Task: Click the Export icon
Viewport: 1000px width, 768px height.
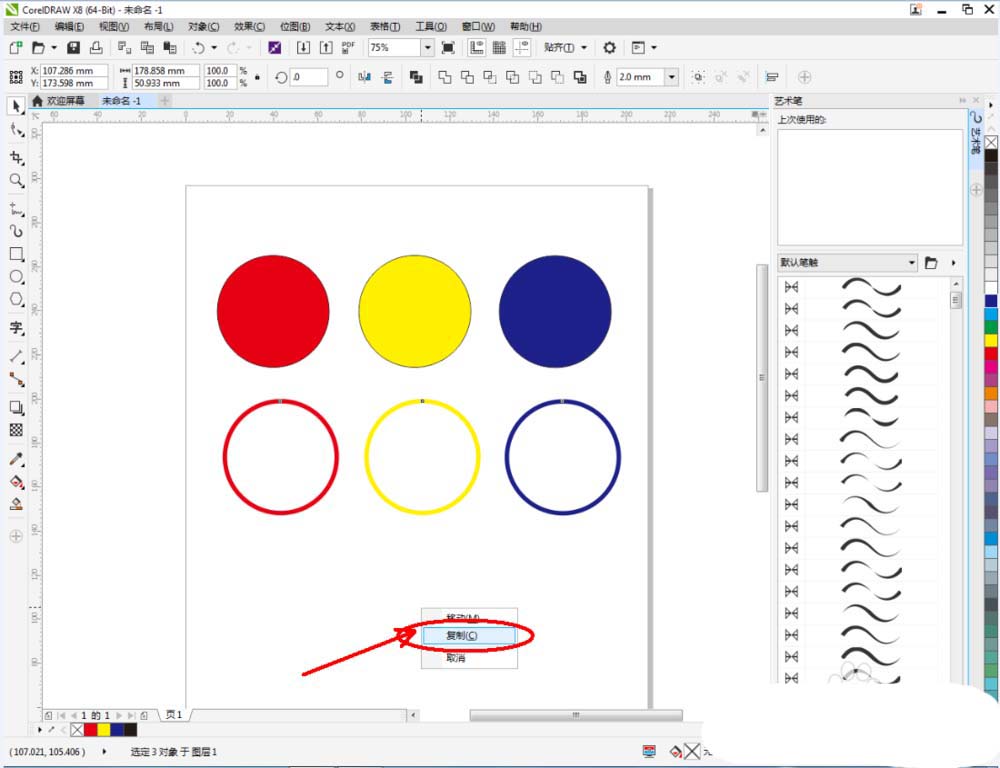Action: click(326, 48)
